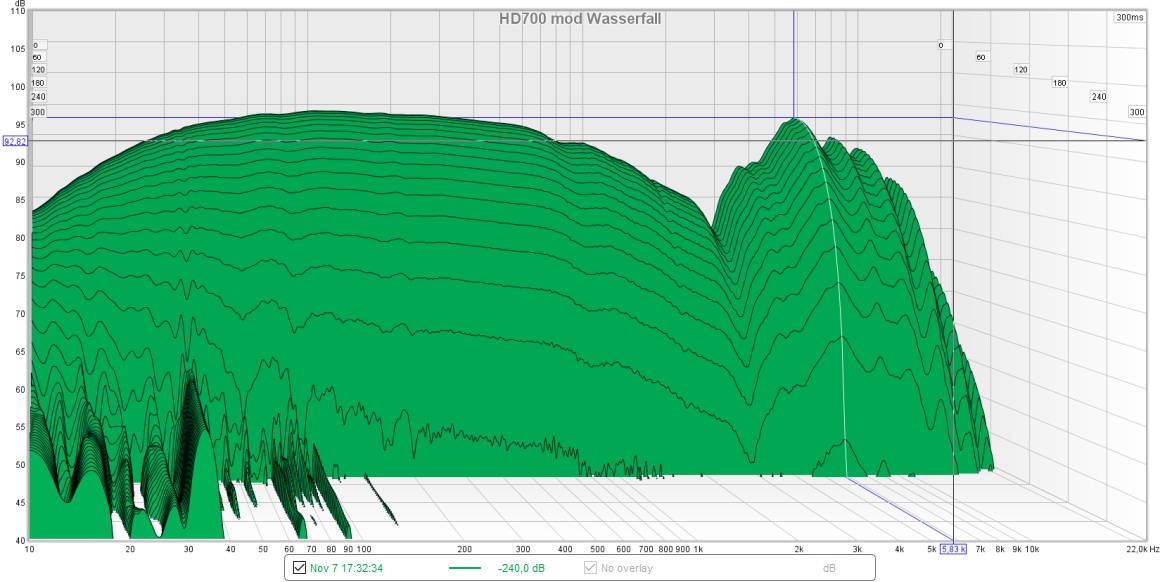Click the 240 slice label on left side
The image size is (1160, 582).
(39, 94)
